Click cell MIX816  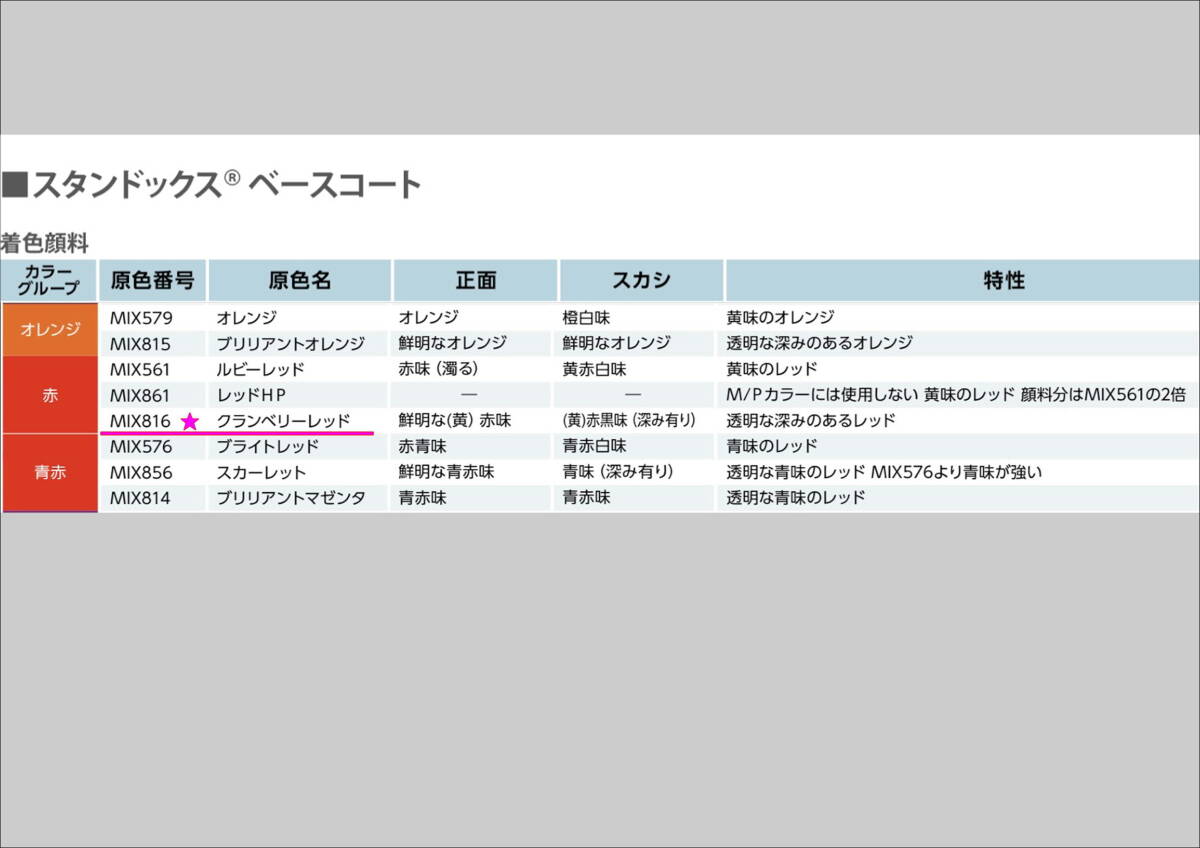point(141,421)
